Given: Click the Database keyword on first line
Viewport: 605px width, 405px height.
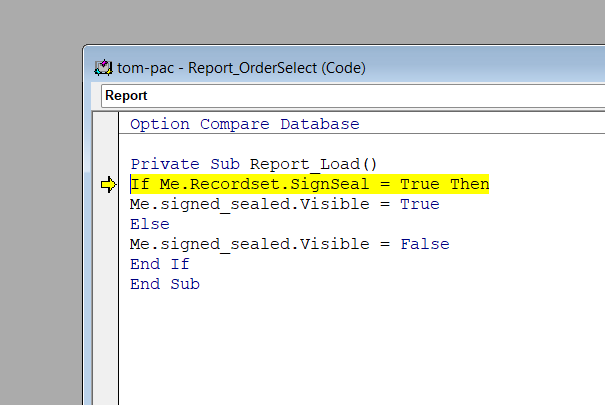Looking at the screenshot, I should [319, 124].
